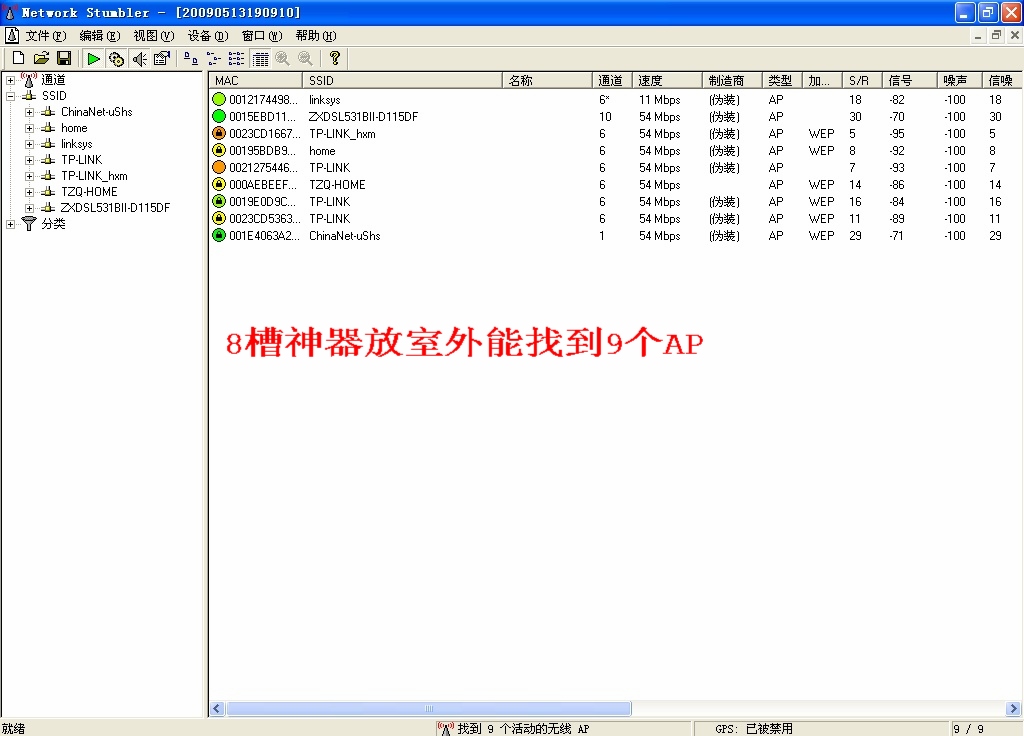Expand the ChinaNet-uShs tree node
The width and height of the screenshot is (1024, 736).
coord(29,112)
